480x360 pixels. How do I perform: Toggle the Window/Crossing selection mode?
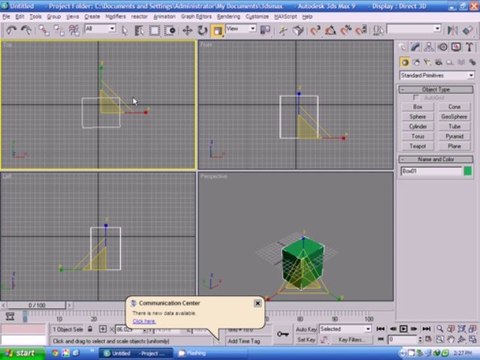click(x=170, y=31)
